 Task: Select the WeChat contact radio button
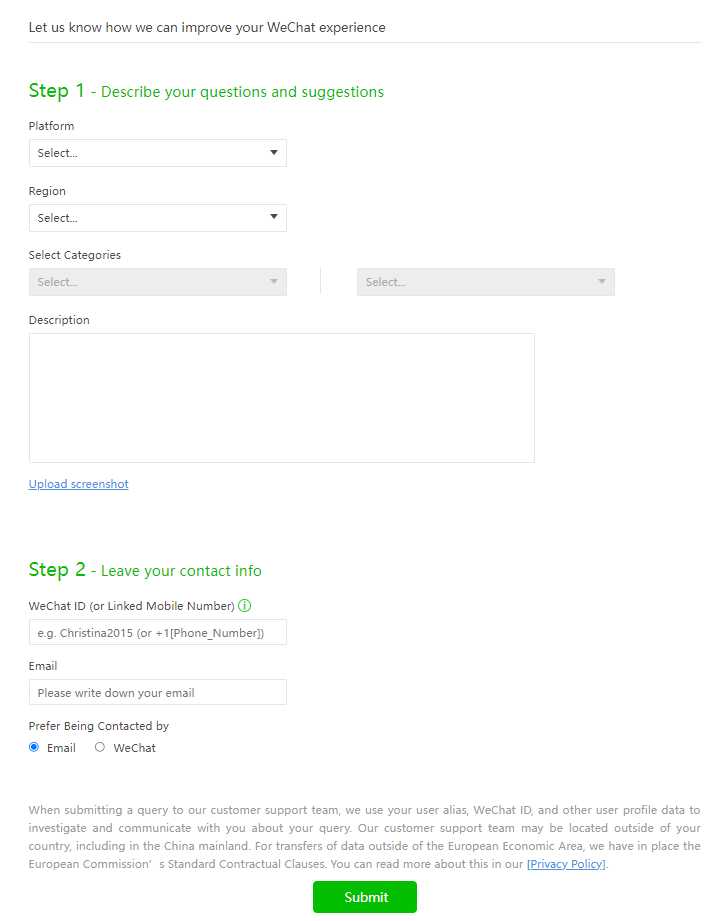point(100,747)
